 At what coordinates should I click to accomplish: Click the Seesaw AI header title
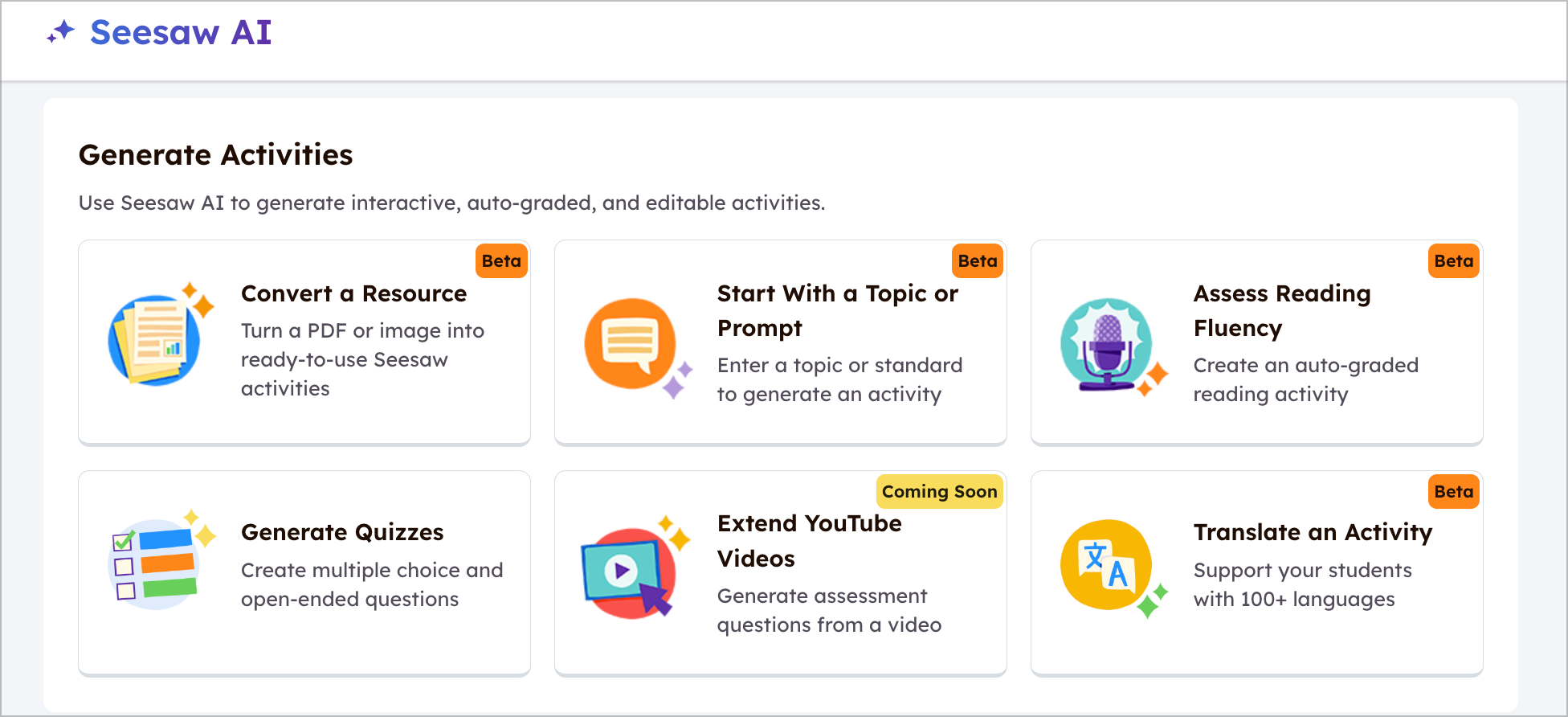point(181,33)
